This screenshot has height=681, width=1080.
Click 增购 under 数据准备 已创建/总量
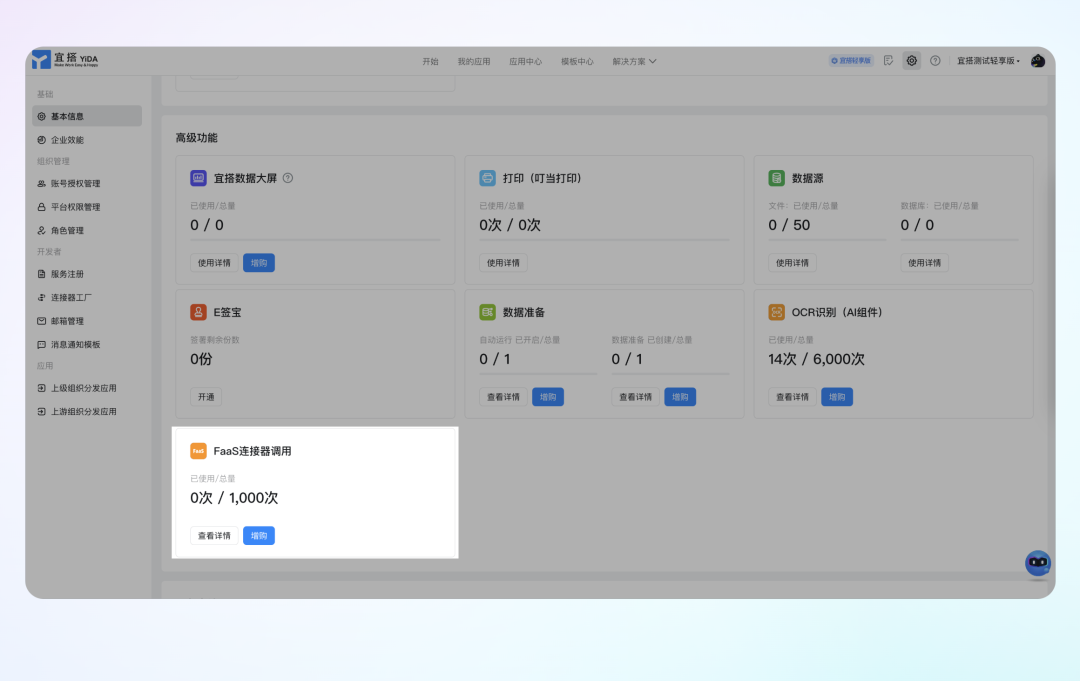pyautogui.click(x=680, y=397)
